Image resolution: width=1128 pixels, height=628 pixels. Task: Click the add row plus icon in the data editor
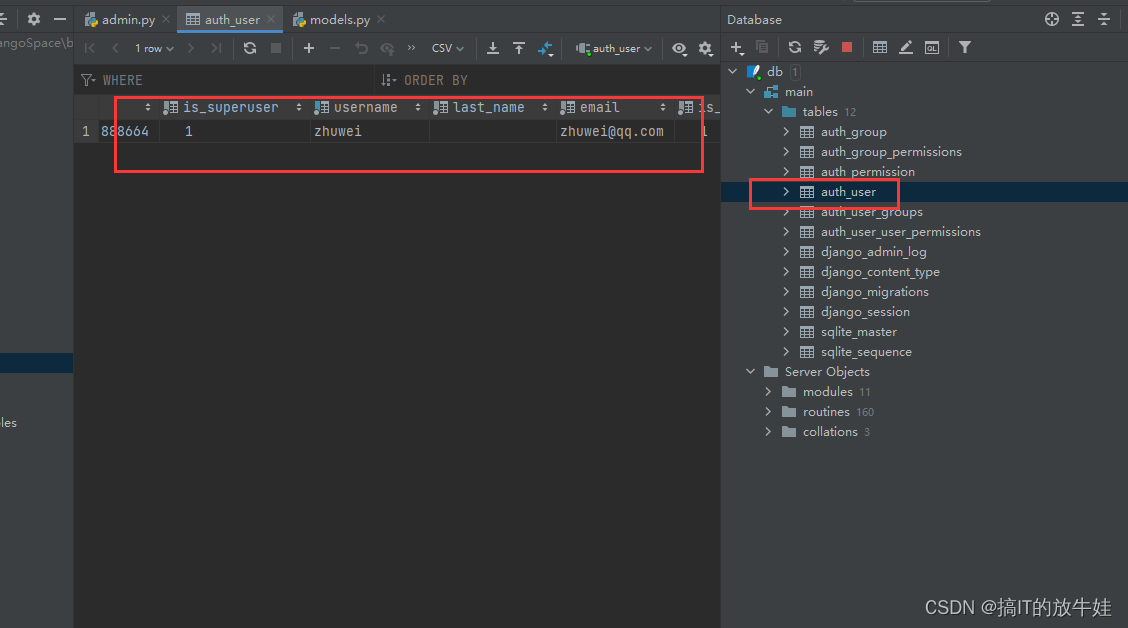tap(309, 48)
